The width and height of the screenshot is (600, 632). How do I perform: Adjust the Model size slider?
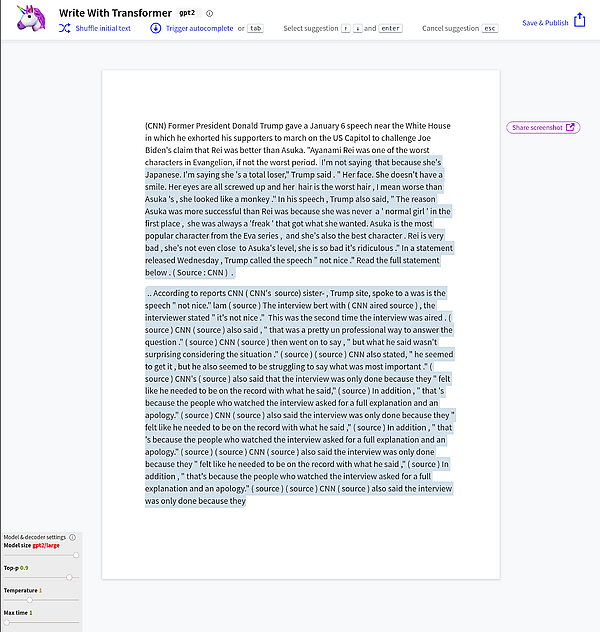(x=76, y=554)
